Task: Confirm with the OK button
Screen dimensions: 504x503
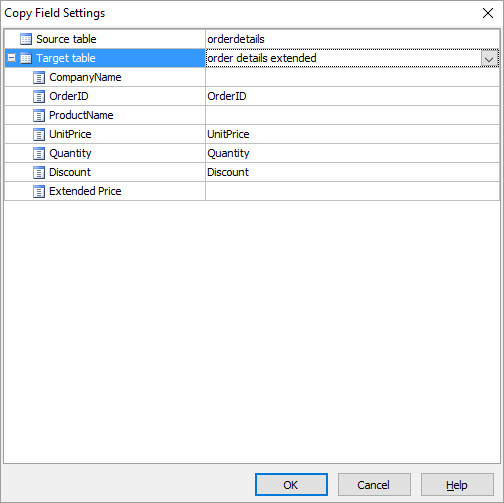Action: (x=291, y=485)
